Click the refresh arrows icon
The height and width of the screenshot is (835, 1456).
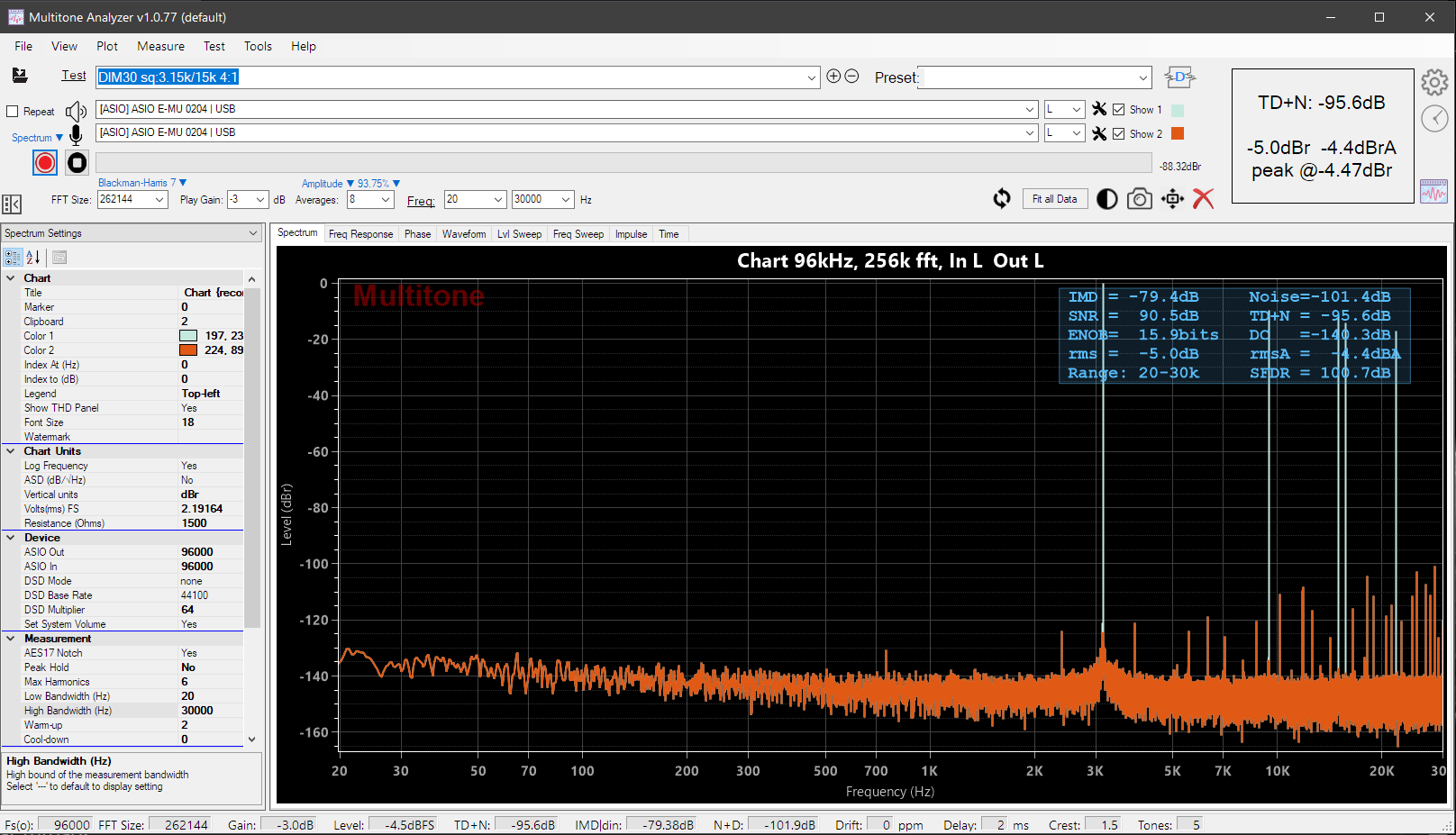[1002, 199]
